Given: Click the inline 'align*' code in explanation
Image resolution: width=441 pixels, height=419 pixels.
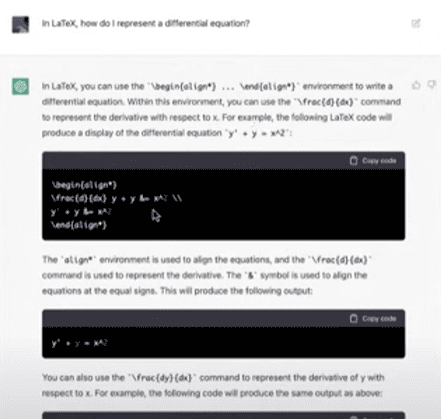Looking at the screenshot, I should click(x=78, y=260).
